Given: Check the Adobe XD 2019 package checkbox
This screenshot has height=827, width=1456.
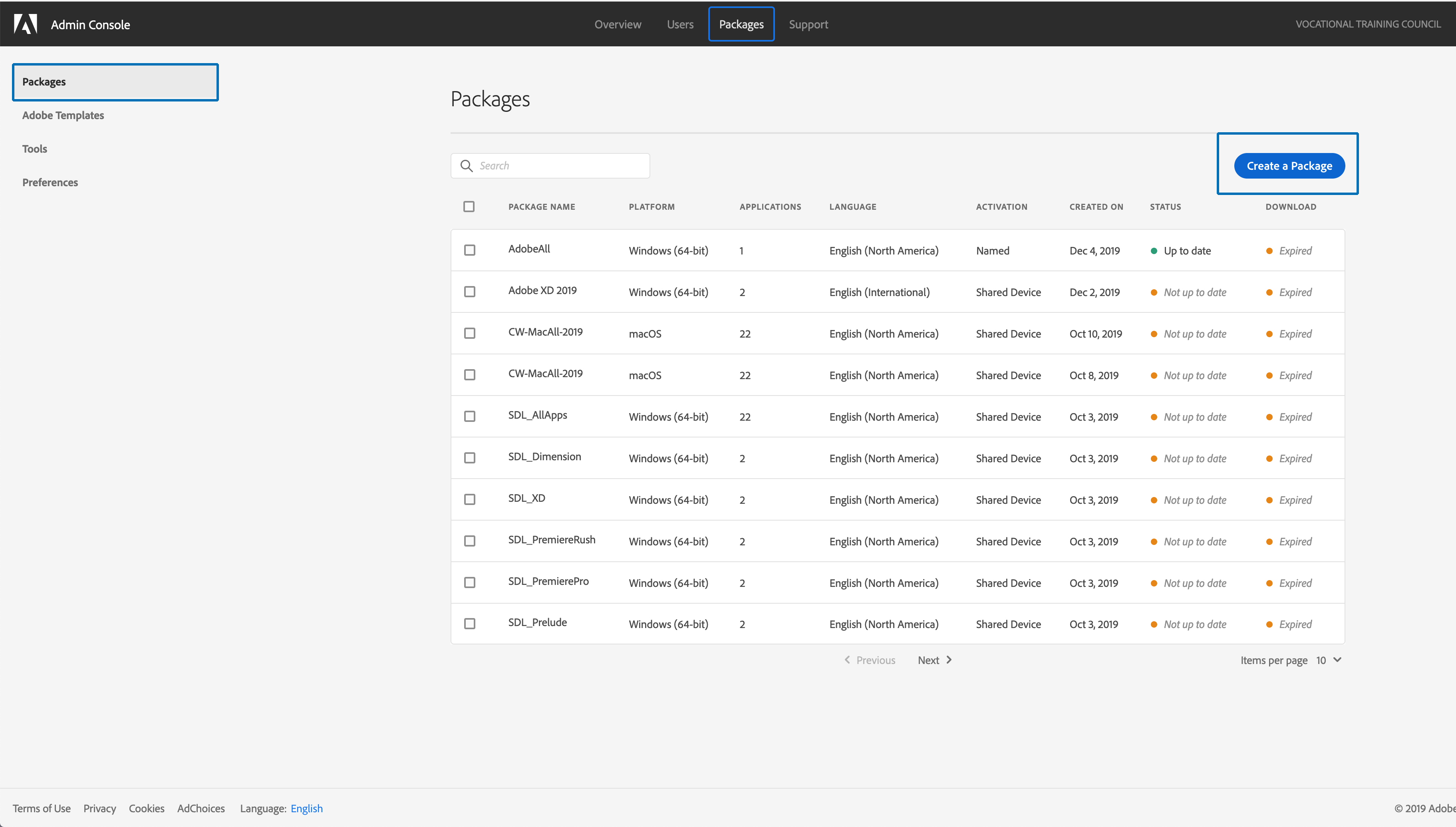Looking at the screenshot, I should pyautogui.click(x=470, y=292).
